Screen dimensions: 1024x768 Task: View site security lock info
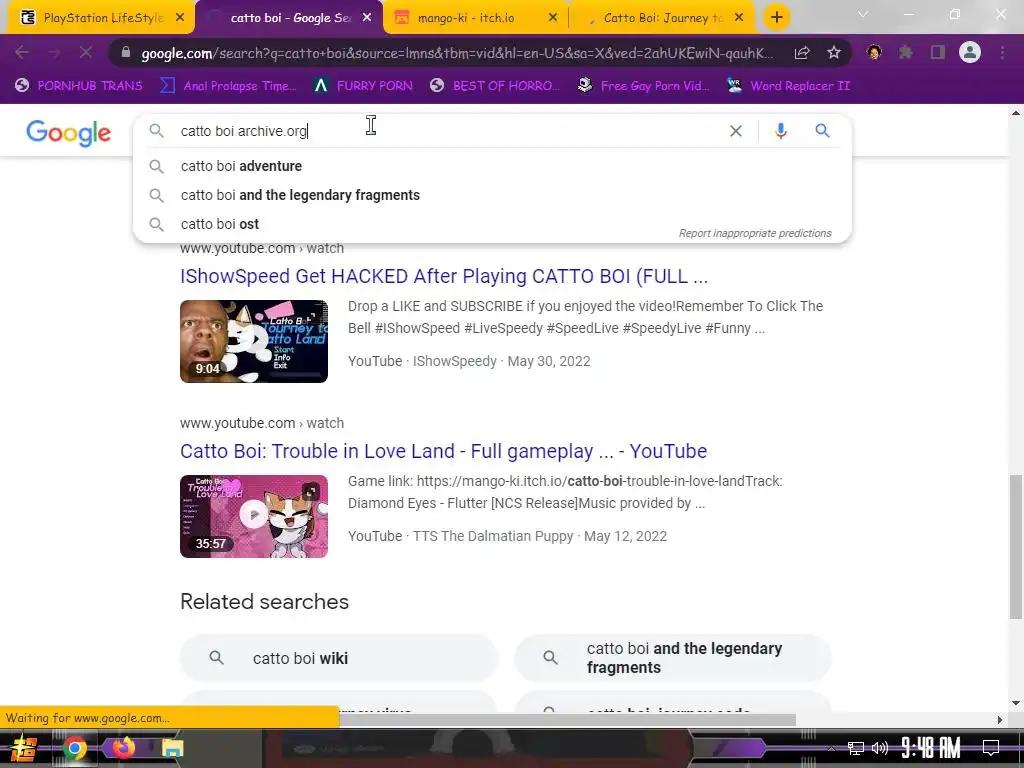point(125,52)
